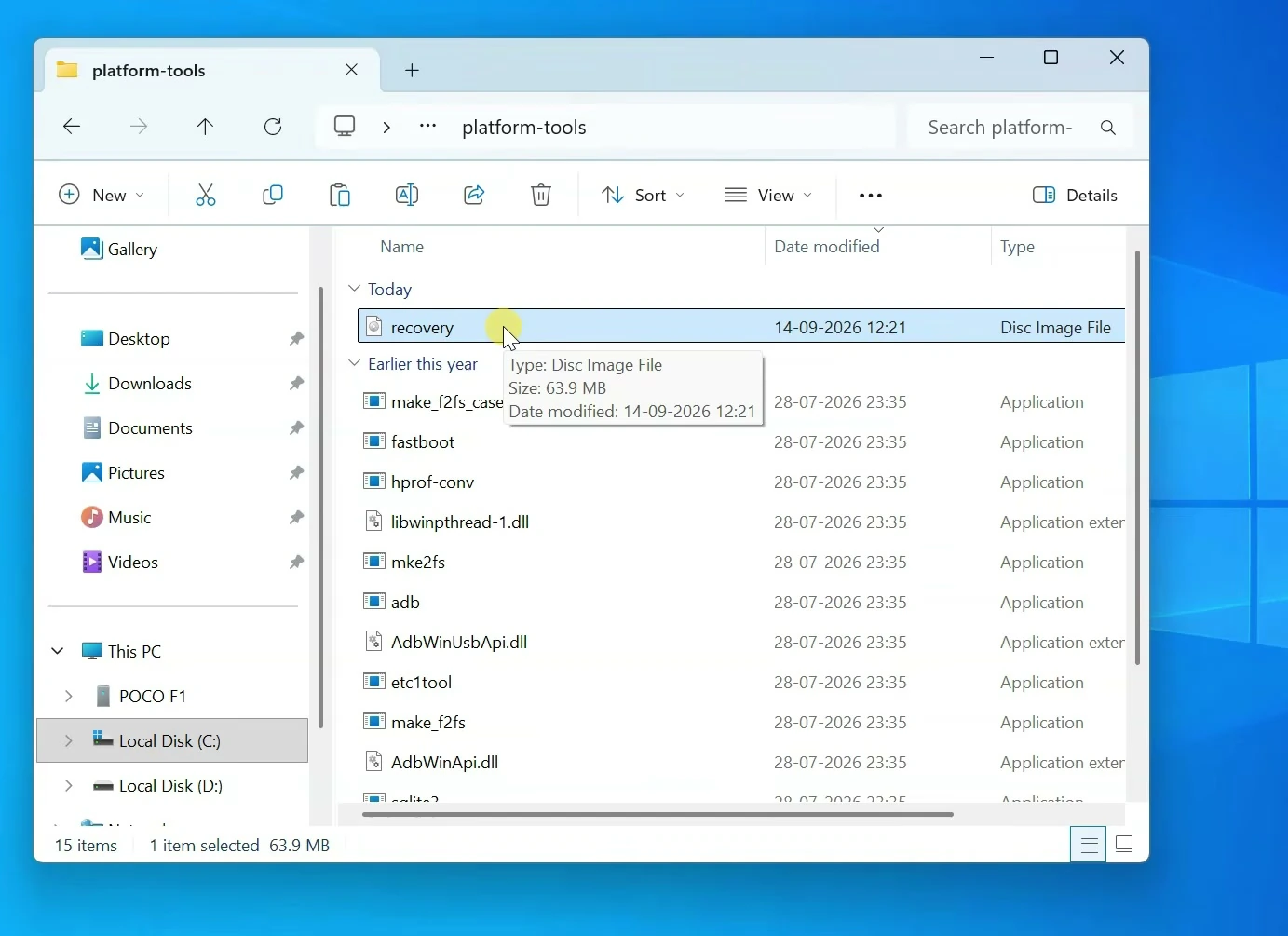This screenshot has height=936, width=1288.
Task: Click the PC monitor icon in address bar
Action: [345, 127]
